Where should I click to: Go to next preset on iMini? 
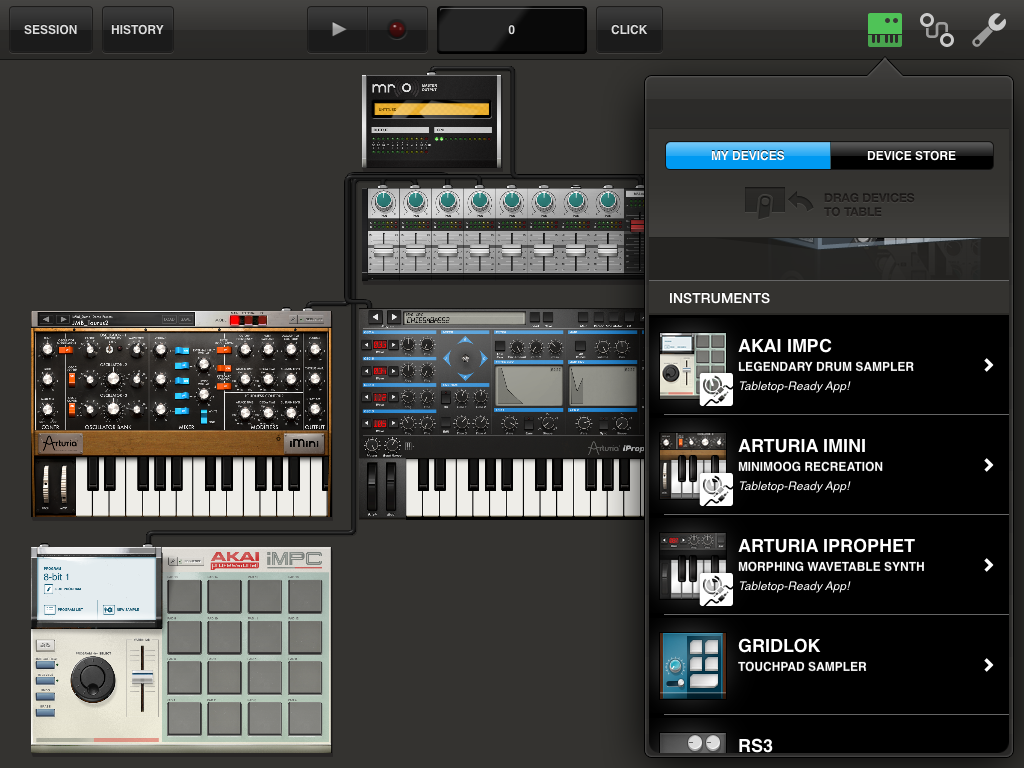[x=62, y=319]
